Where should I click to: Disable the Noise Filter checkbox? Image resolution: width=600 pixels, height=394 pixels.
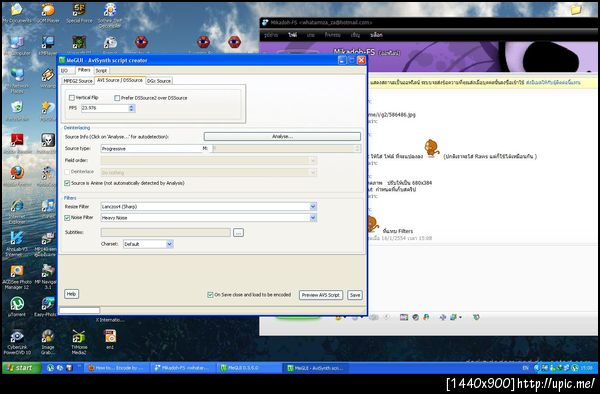coord(67,218)
